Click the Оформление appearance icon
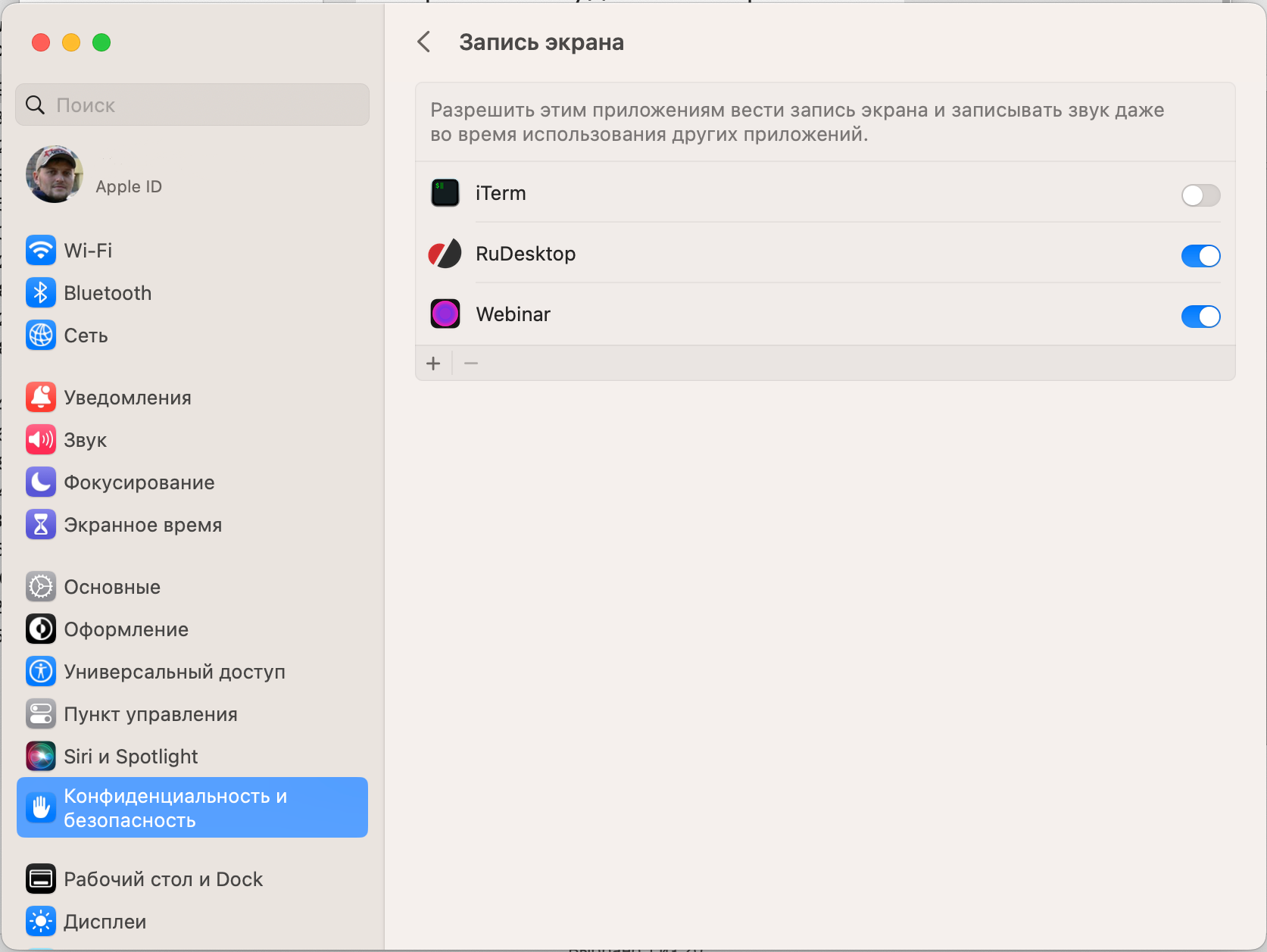 (41, 629)
